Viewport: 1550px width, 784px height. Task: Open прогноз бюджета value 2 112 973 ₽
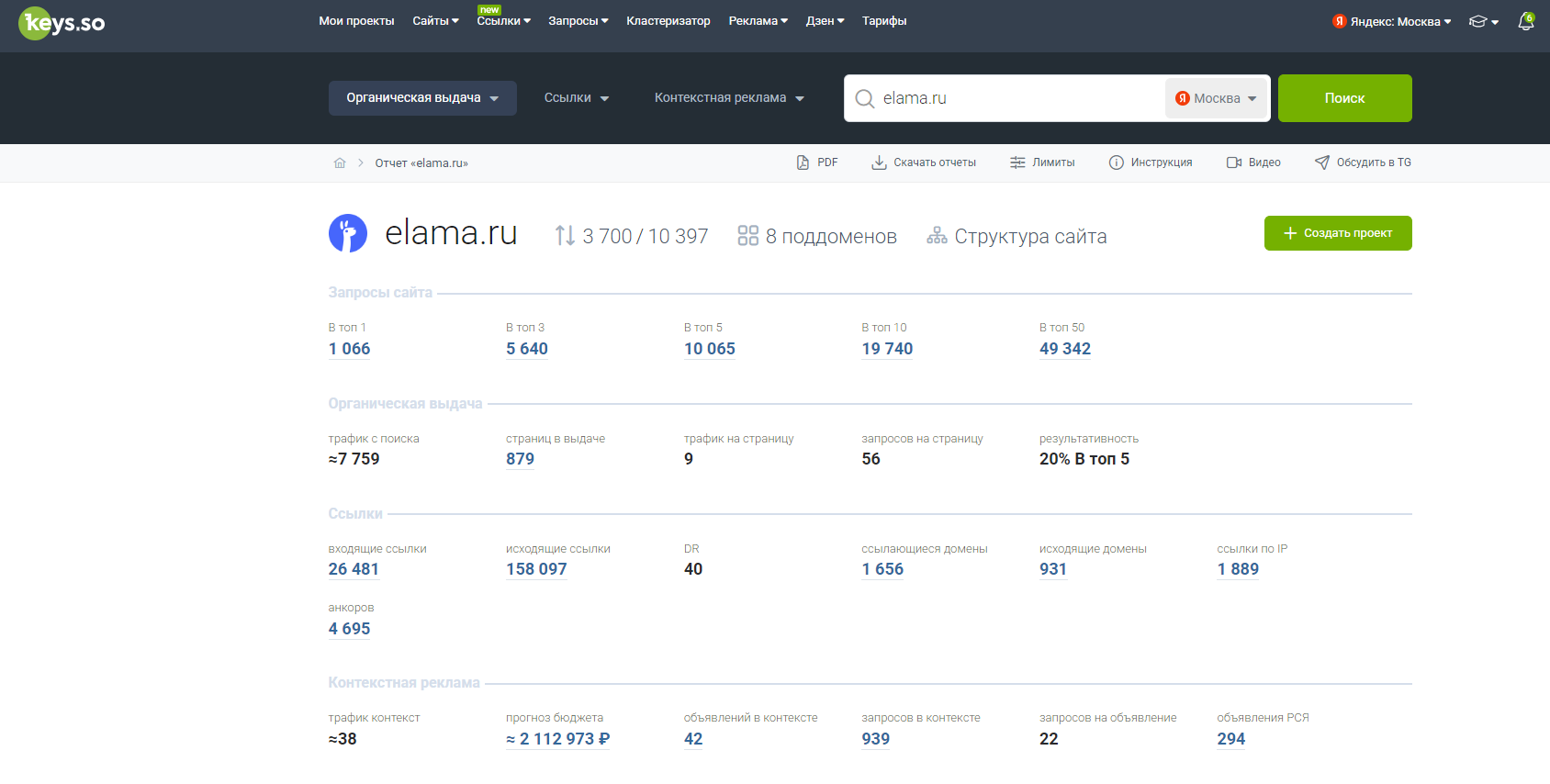[x=558, y=739]
